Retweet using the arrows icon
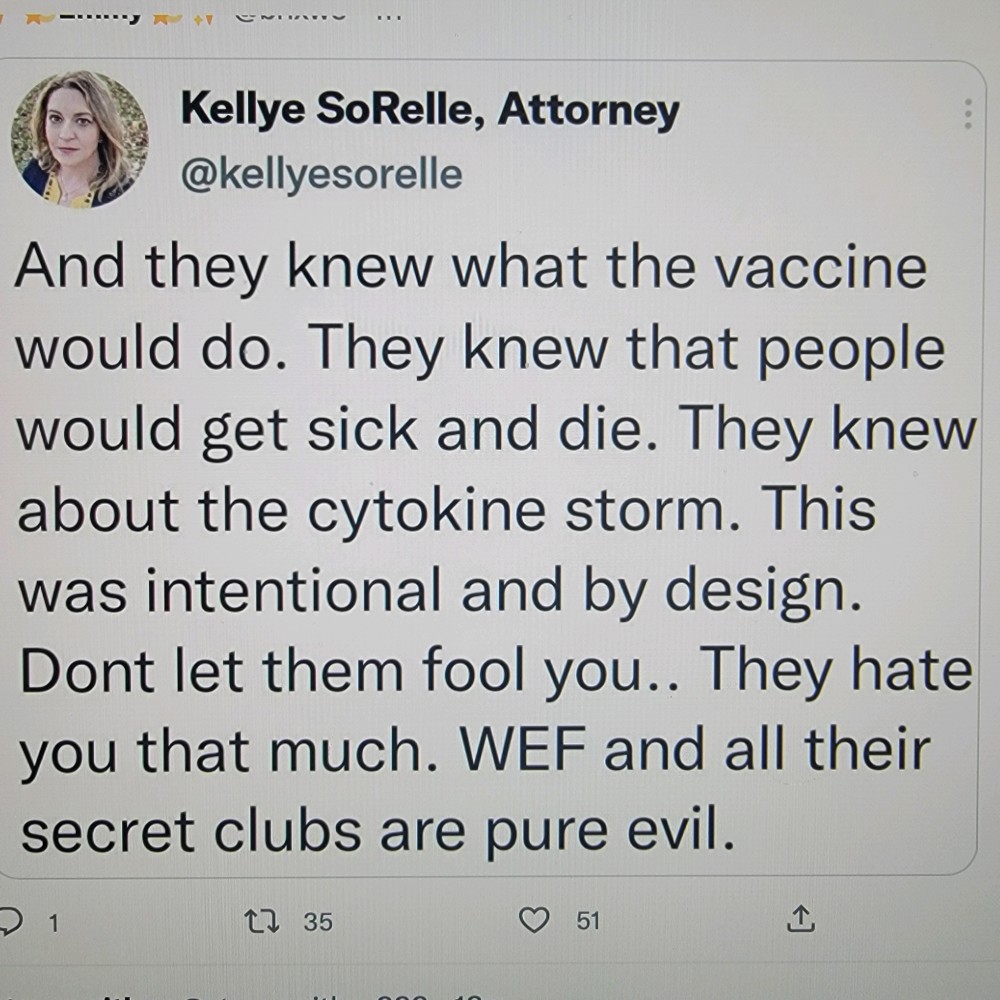1000x1000 pixels. (261, 922)
